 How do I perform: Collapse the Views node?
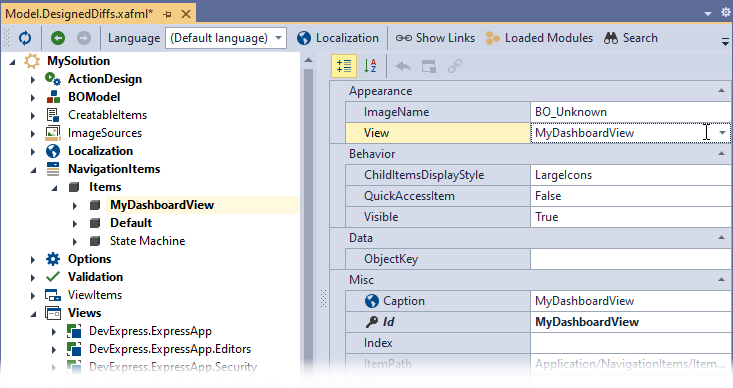[x=33, y=314]
